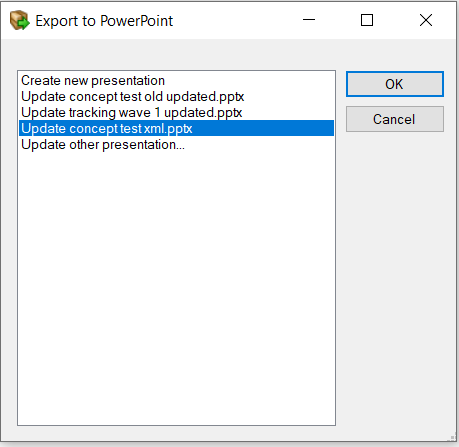Choose Update concept test old updated.pptx
The height and width of the screenshot is (447, 459).
click(176, 97)
